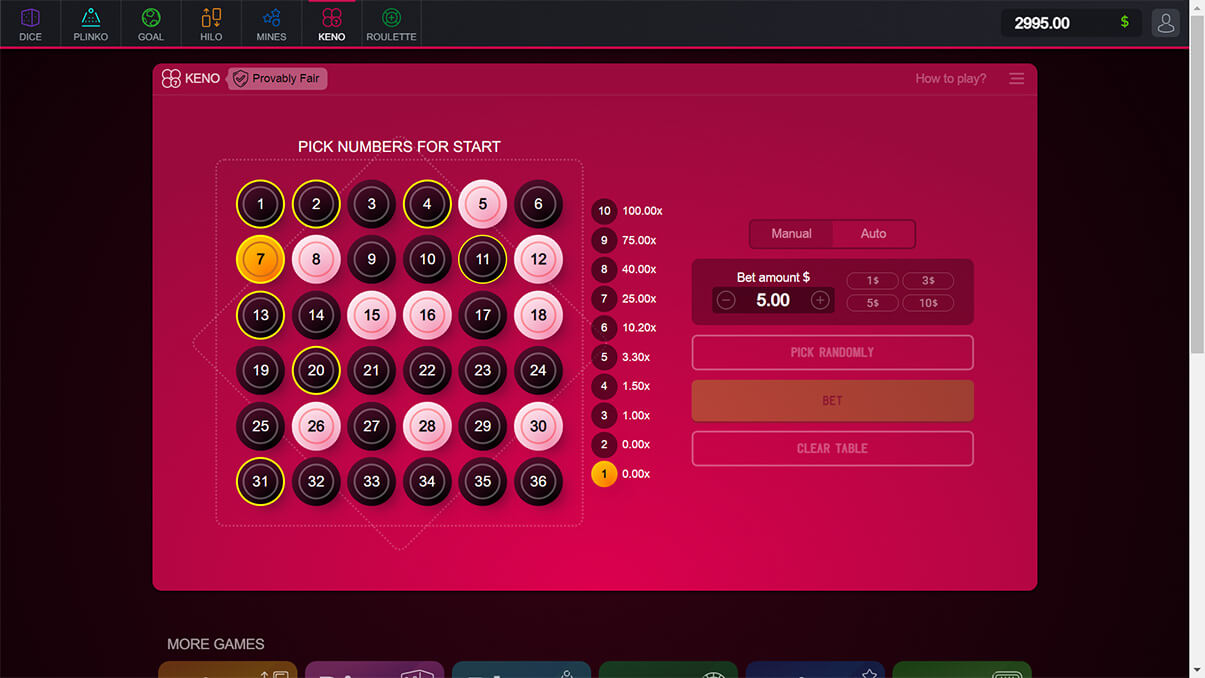Open the Mines game icon
This screenshot has width=1205, height=678.
(271, 24)
